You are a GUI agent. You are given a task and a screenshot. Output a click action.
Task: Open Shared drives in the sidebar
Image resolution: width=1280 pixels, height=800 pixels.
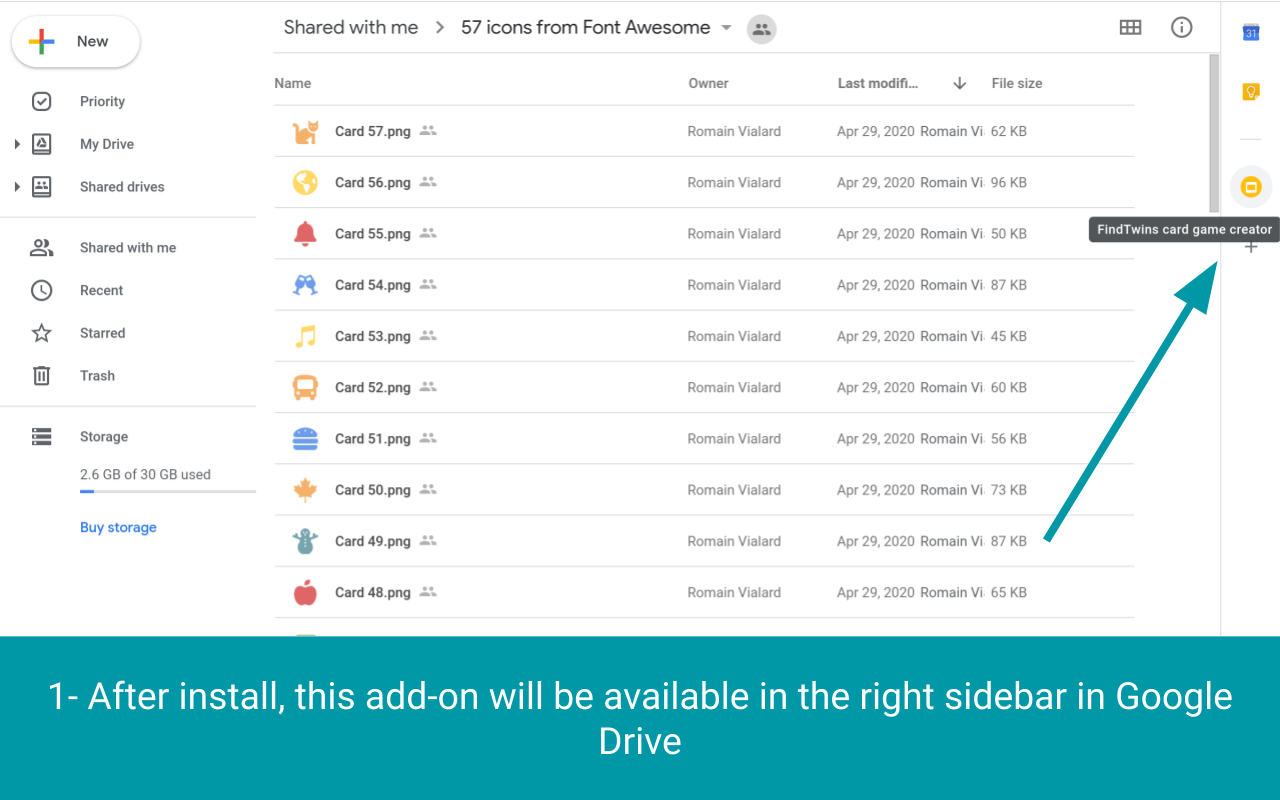click(x=122, y=187)
